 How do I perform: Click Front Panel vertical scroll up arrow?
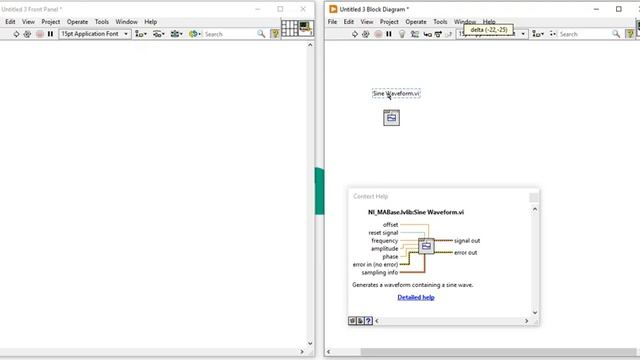[x=310, y=45]
